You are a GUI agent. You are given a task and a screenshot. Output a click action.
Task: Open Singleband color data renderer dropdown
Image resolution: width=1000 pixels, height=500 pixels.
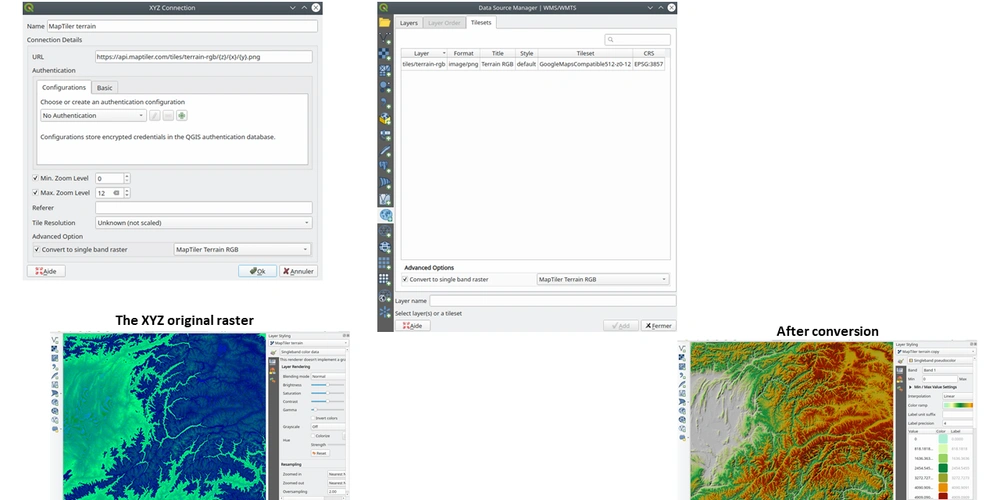[312, 351]
